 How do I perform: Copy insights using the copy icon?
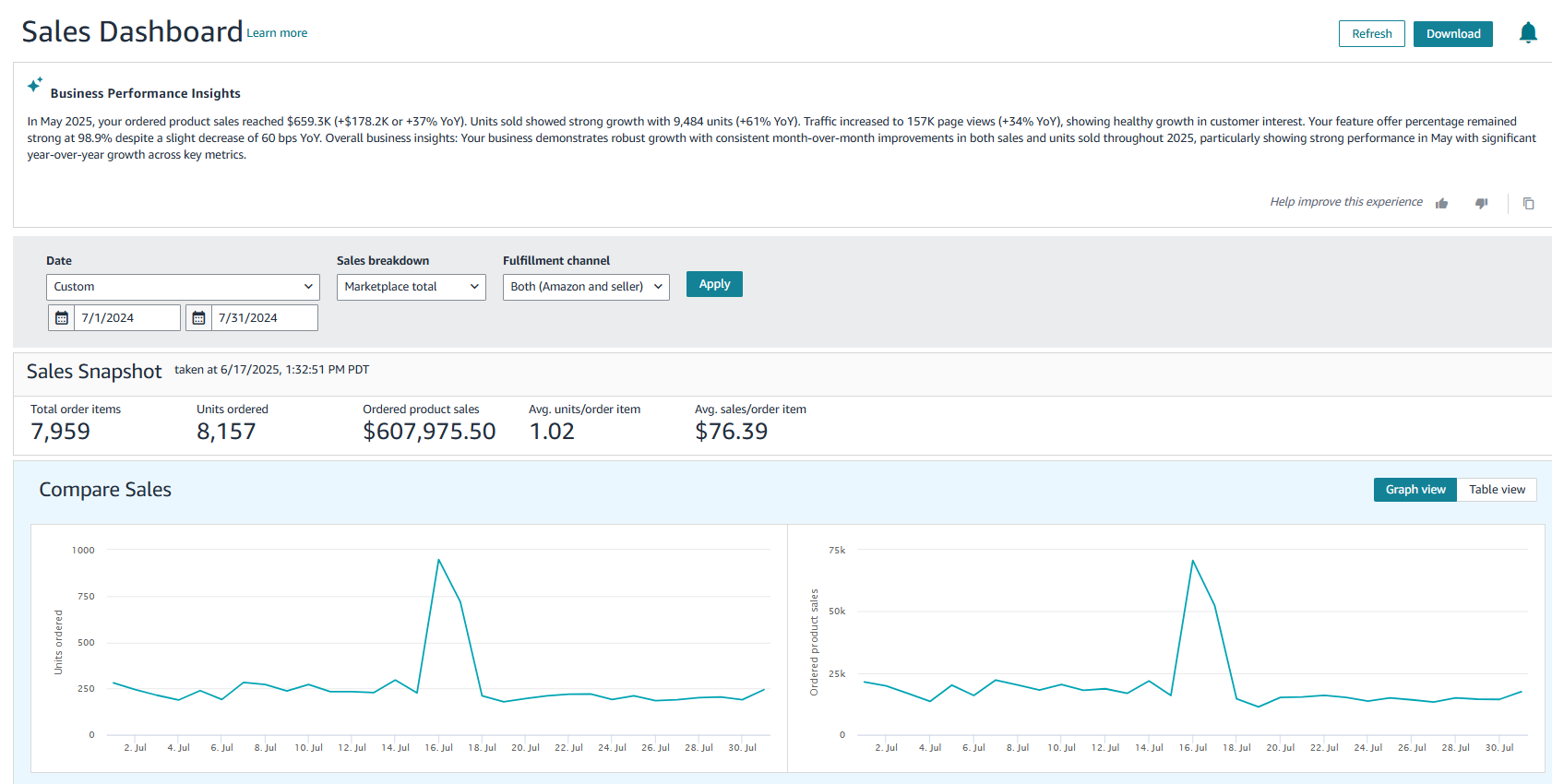click(1528, 203)
